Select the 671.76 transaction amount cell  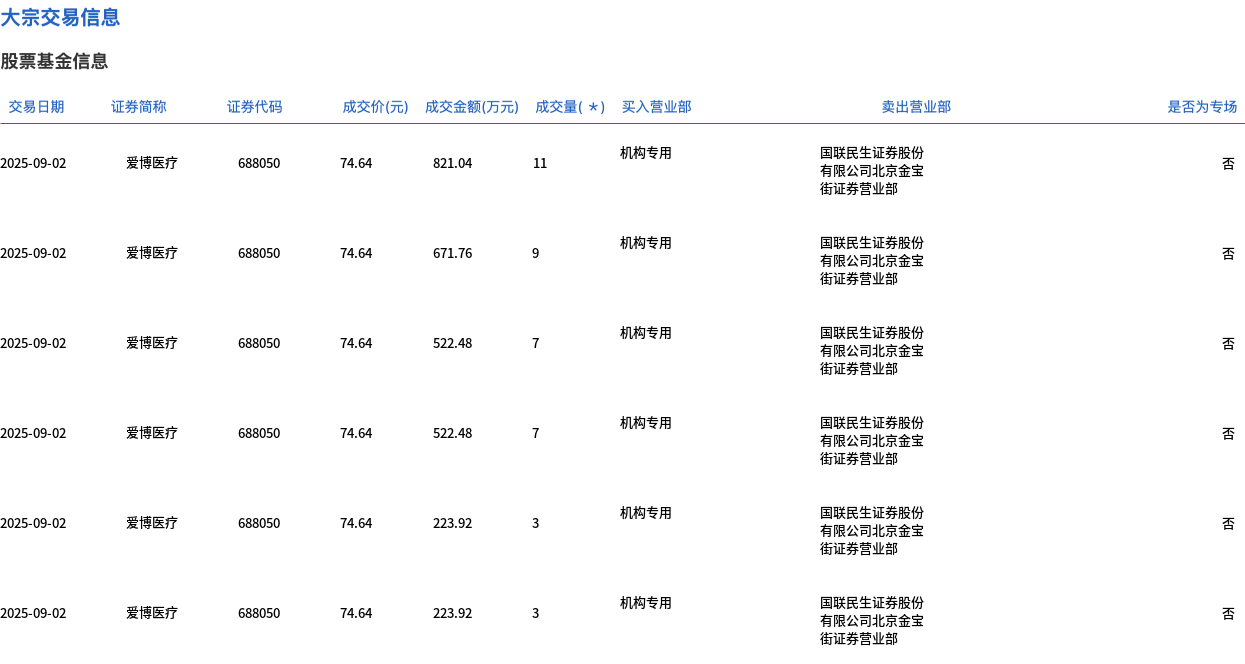452,253
